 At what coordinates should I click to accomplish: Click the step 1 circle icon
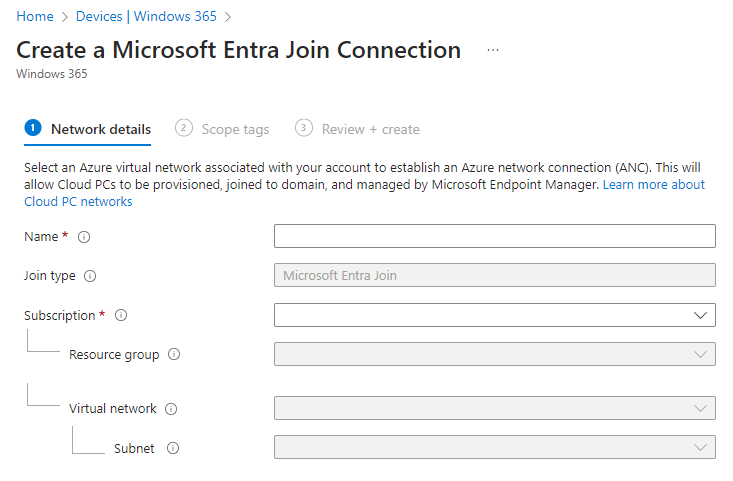click(33, 128)
